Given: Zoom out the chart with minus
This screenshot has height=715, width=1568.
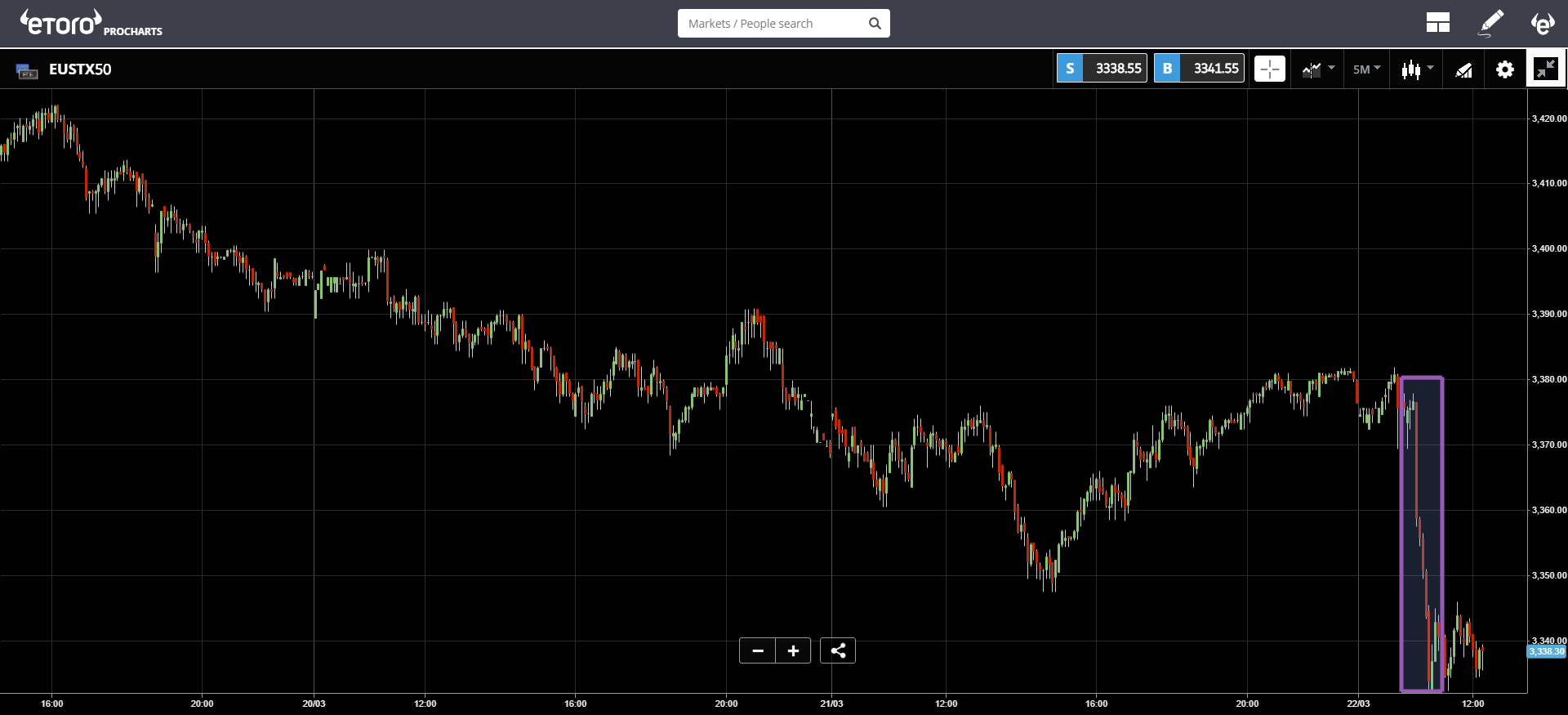Looking at the screenshot, I should [x=758, y=650].
